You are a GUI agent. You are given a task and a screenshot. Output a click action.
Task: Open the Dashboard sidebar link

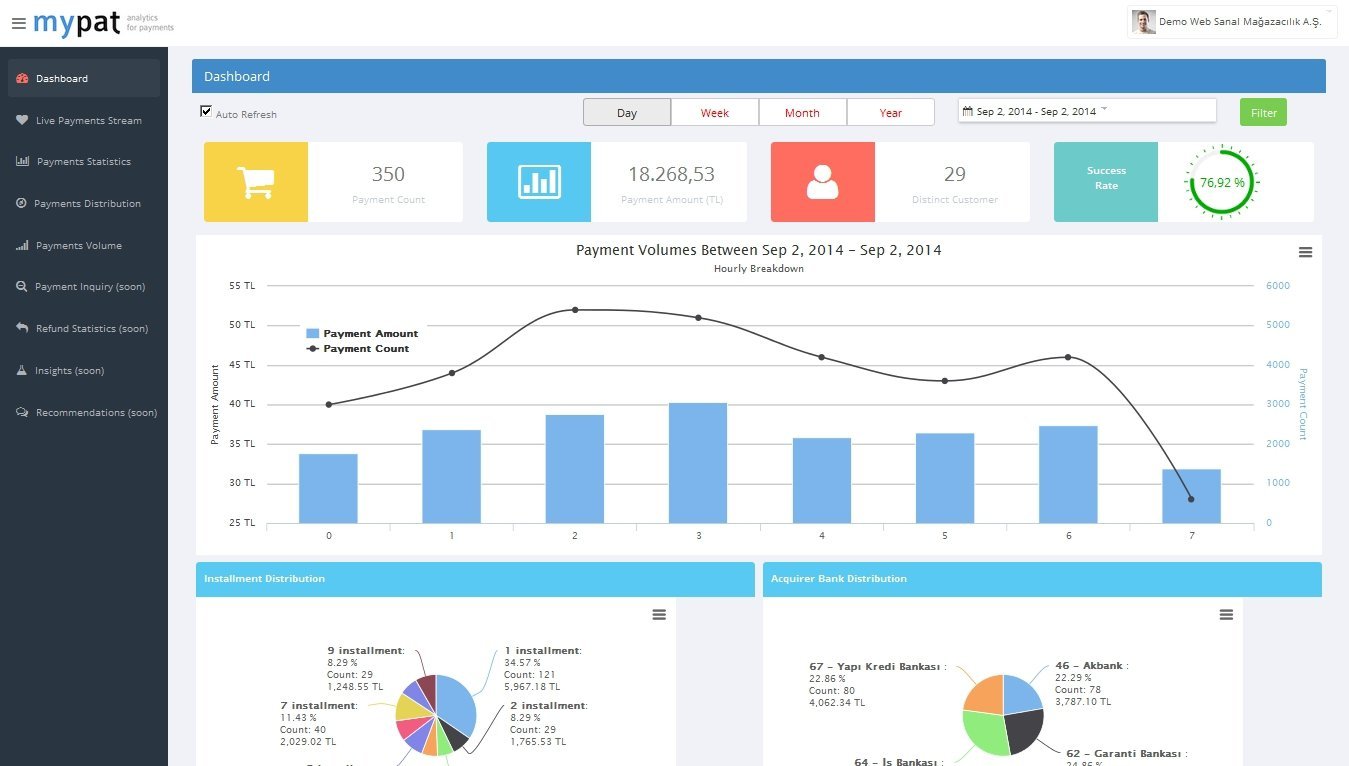[x=62, y=78]
